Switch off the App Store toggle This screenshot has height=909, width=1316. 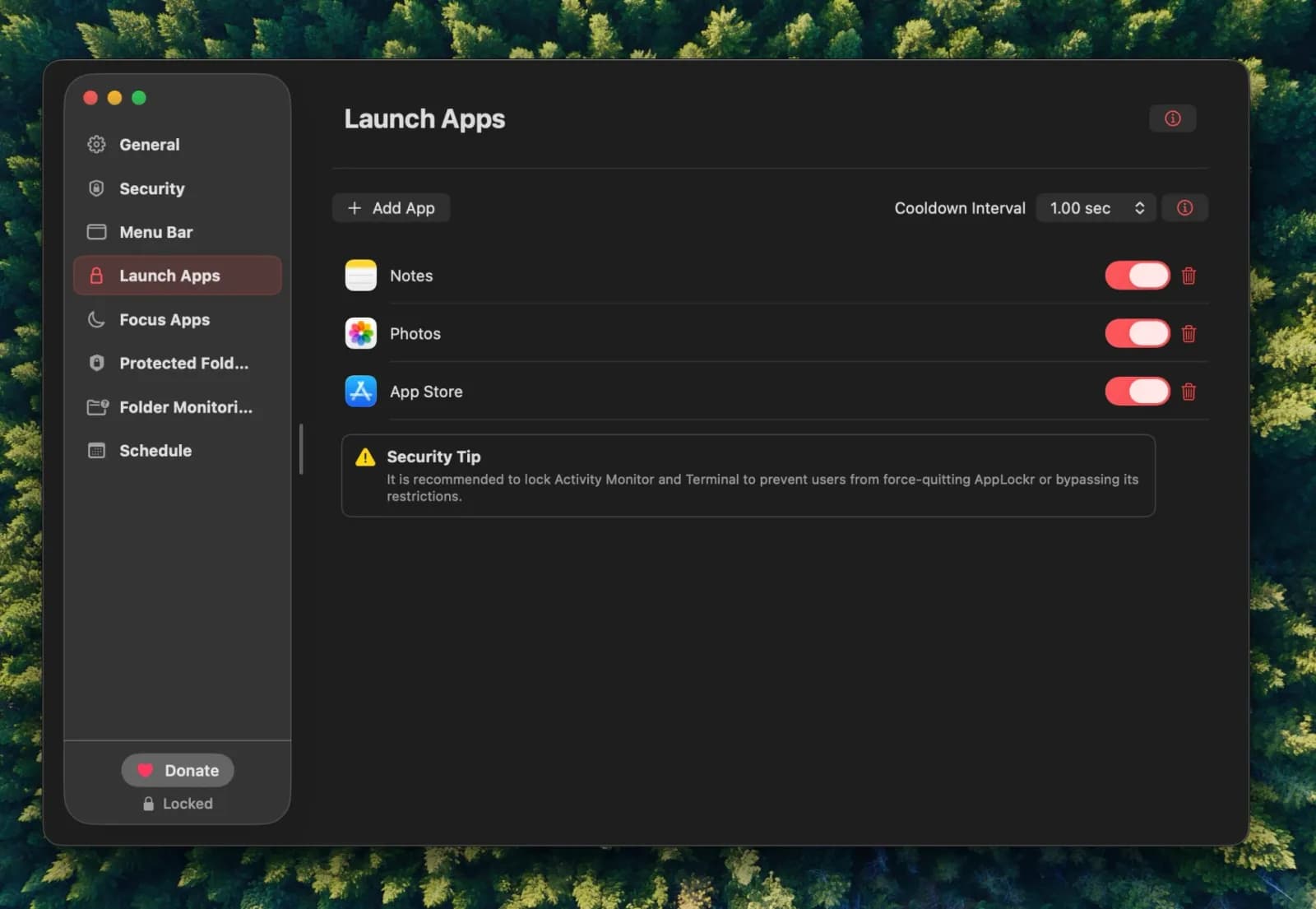pyautogui.click(x=1137, y=392)
